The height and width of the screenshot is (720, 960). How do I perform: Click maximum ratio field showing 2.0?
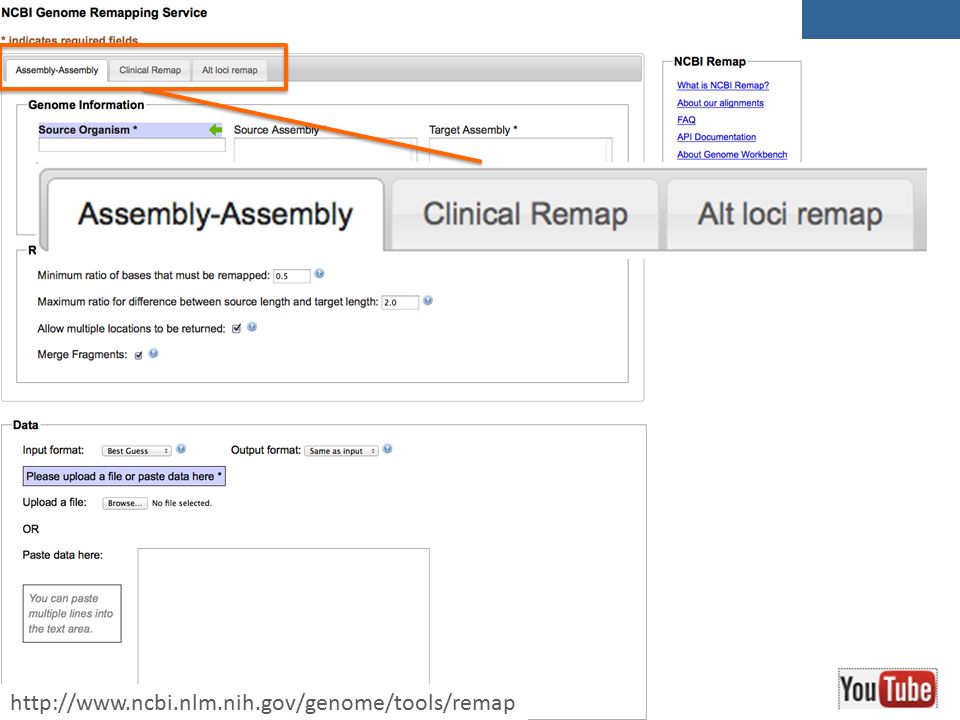[x=400, y=302]
